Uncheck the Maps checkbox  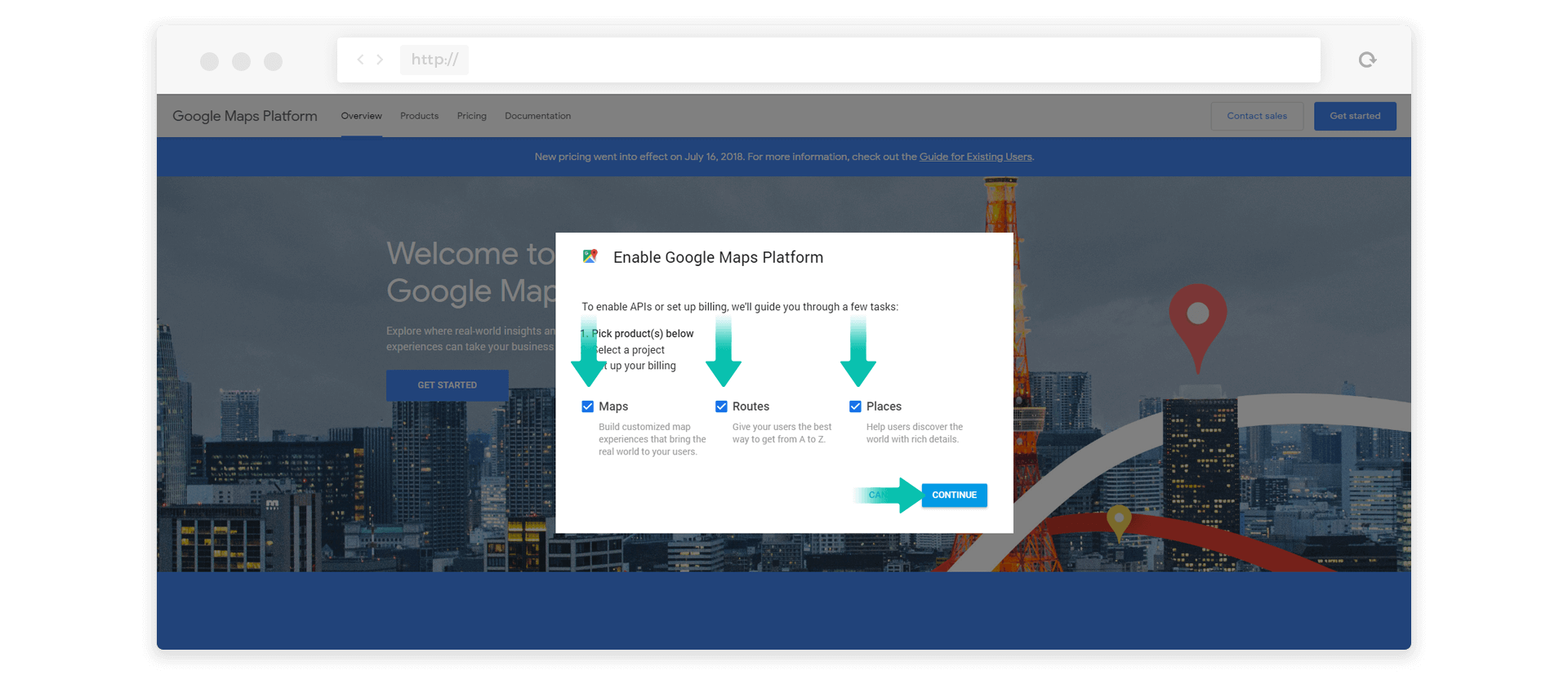click(x=587, y=406)
